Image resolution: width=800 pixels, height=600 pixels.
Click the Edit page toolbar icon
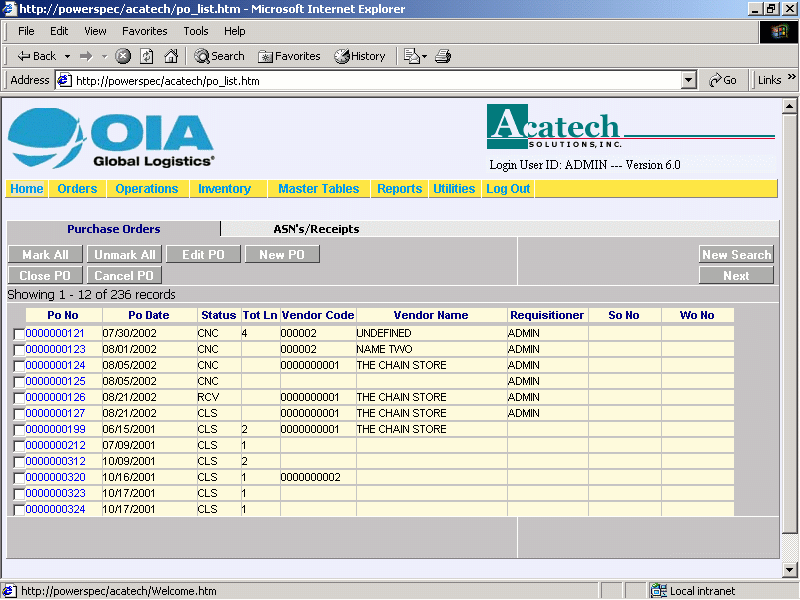click(411, 56)
